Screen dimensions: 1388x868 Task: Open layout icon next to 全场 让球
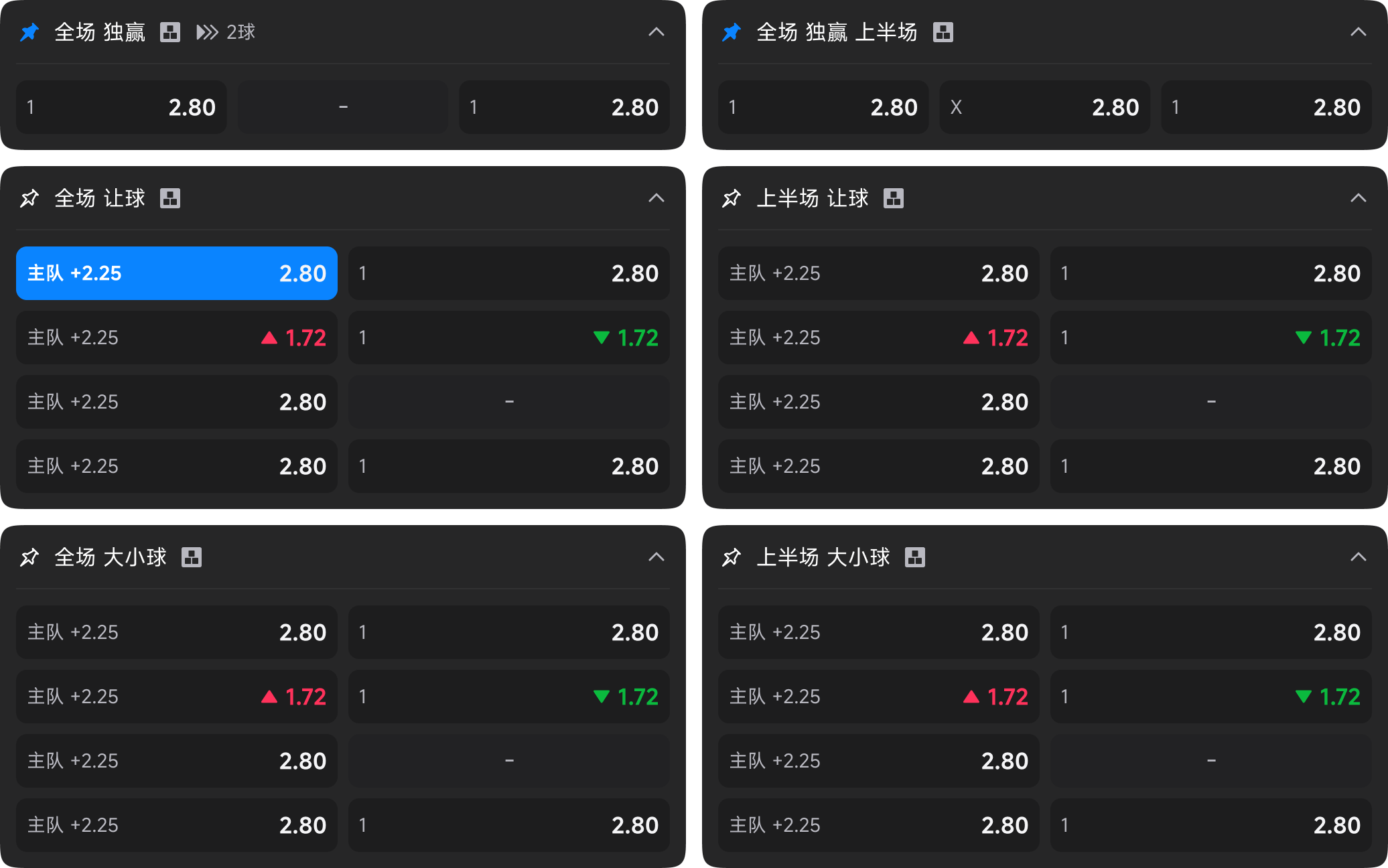pos(170,198)
